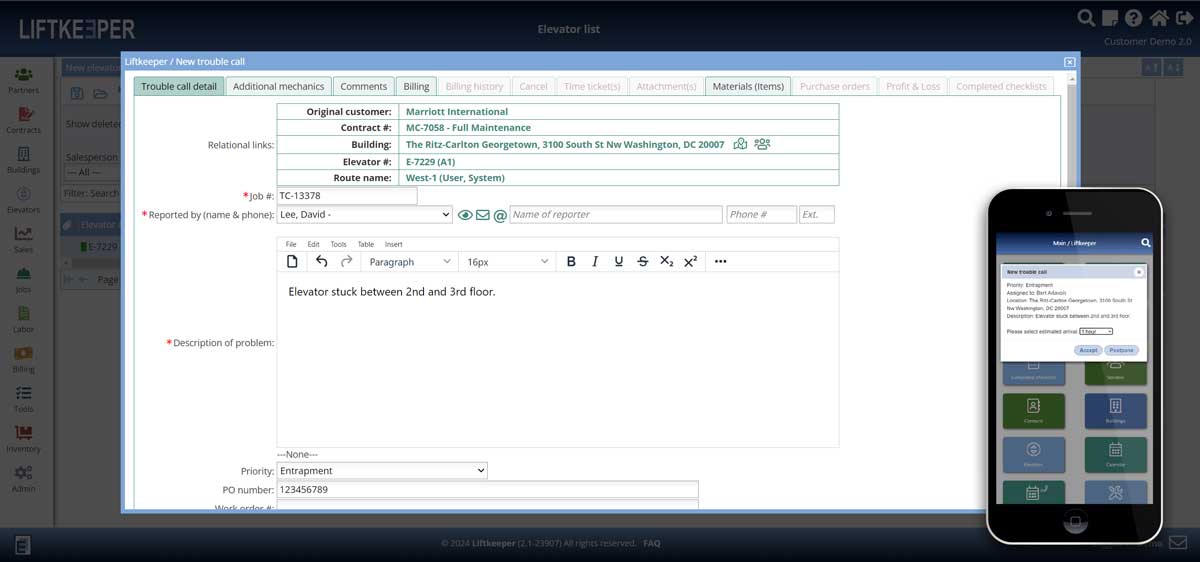This screenshot has width=1200, height=562.
Task: Go to home using the header house icon
Action: coord(1158,18)
